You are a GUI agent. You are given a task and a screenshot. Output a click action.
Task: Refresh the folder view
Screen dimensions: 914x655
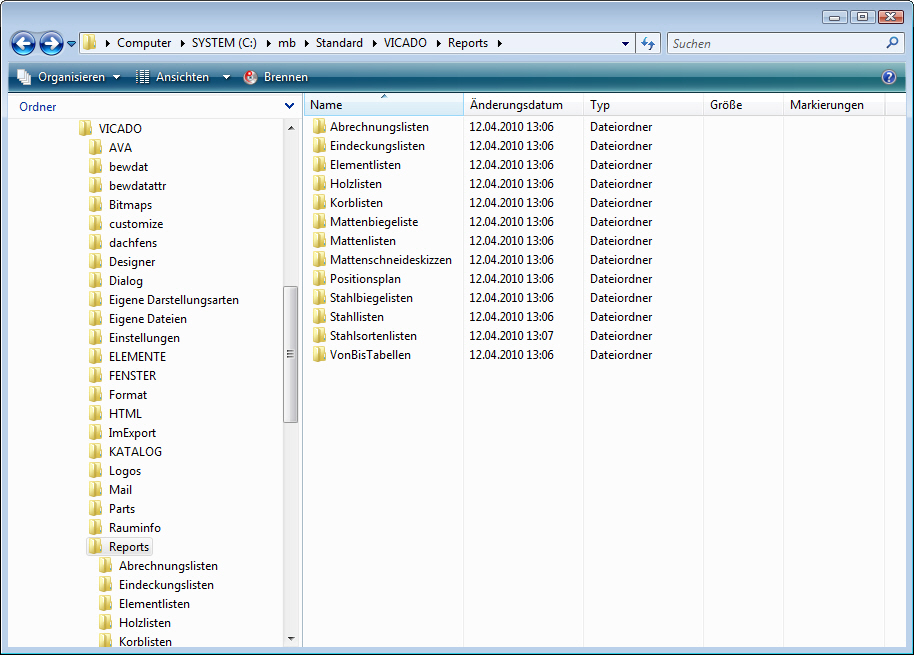pyautogui.click(x=648, y=43)
